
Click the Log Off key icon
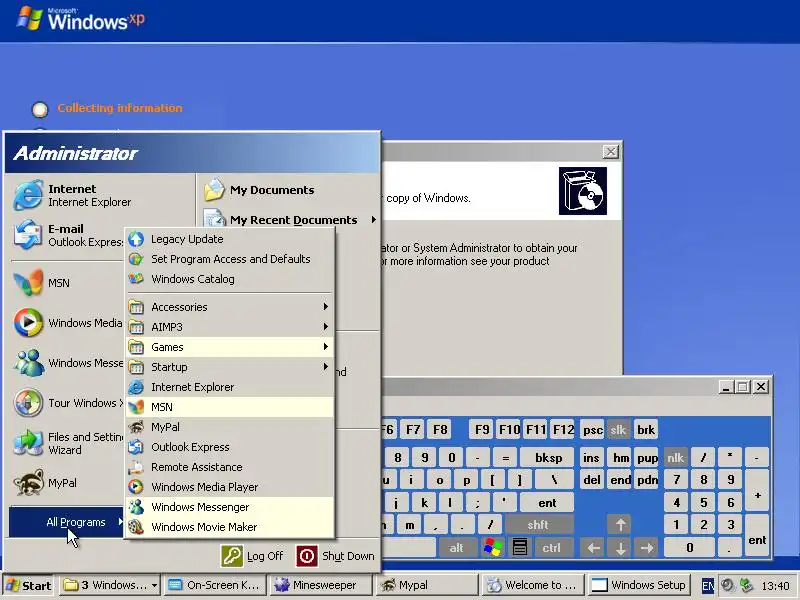point(232,556)
